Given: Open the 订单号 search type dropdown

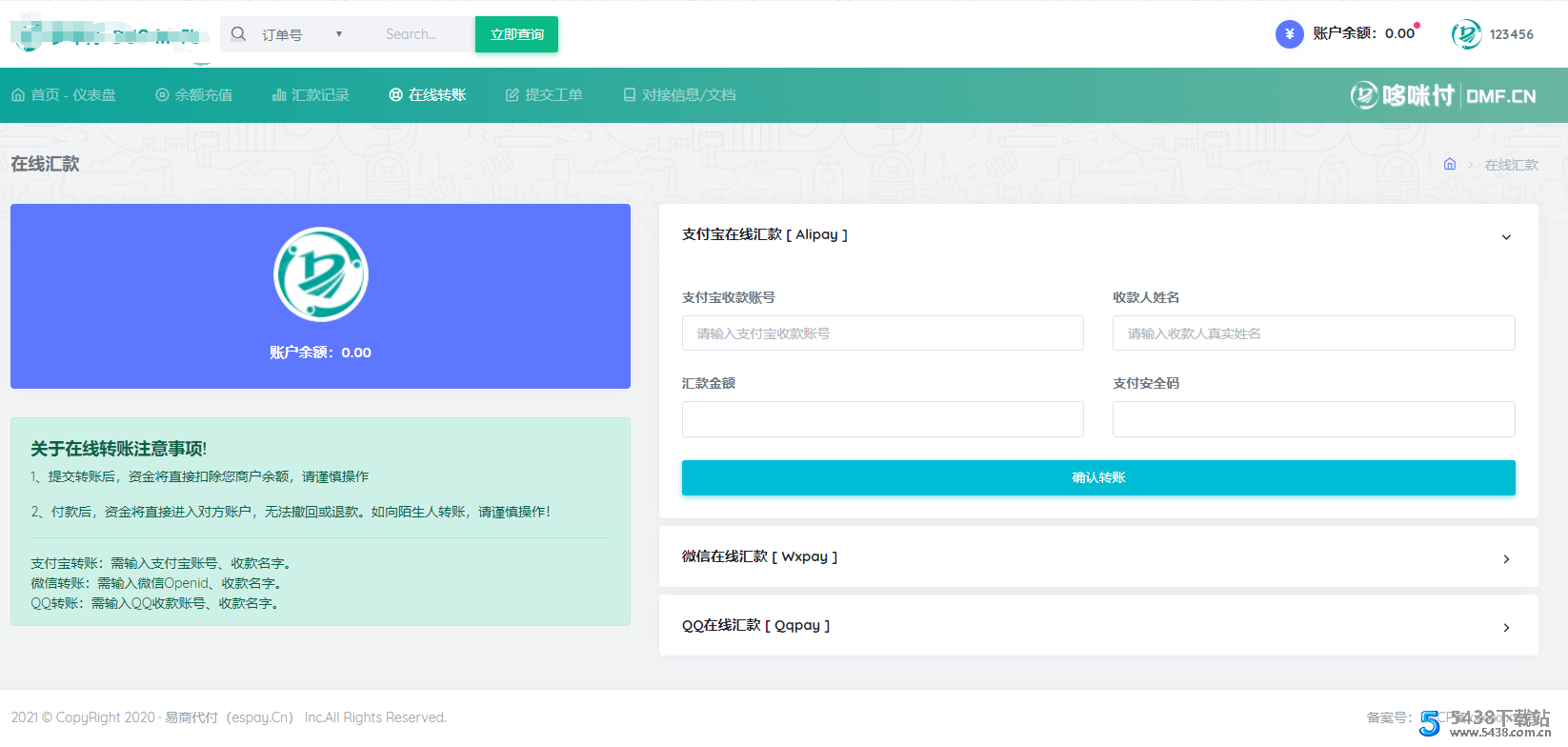Looking at the screenshot, I should pos(300,34).
